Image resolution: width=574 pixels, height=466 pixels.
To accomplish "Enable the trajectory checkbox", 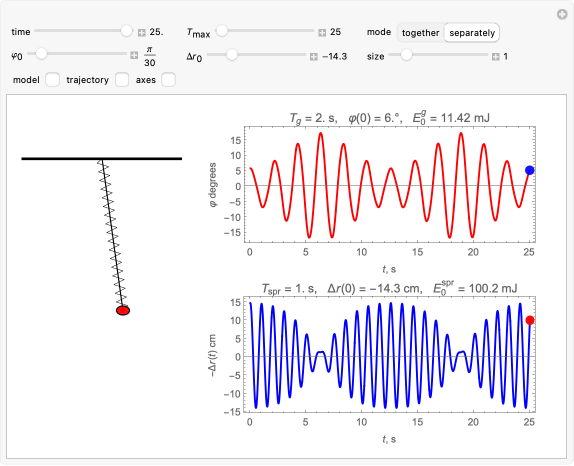I will tap(122, 80).
